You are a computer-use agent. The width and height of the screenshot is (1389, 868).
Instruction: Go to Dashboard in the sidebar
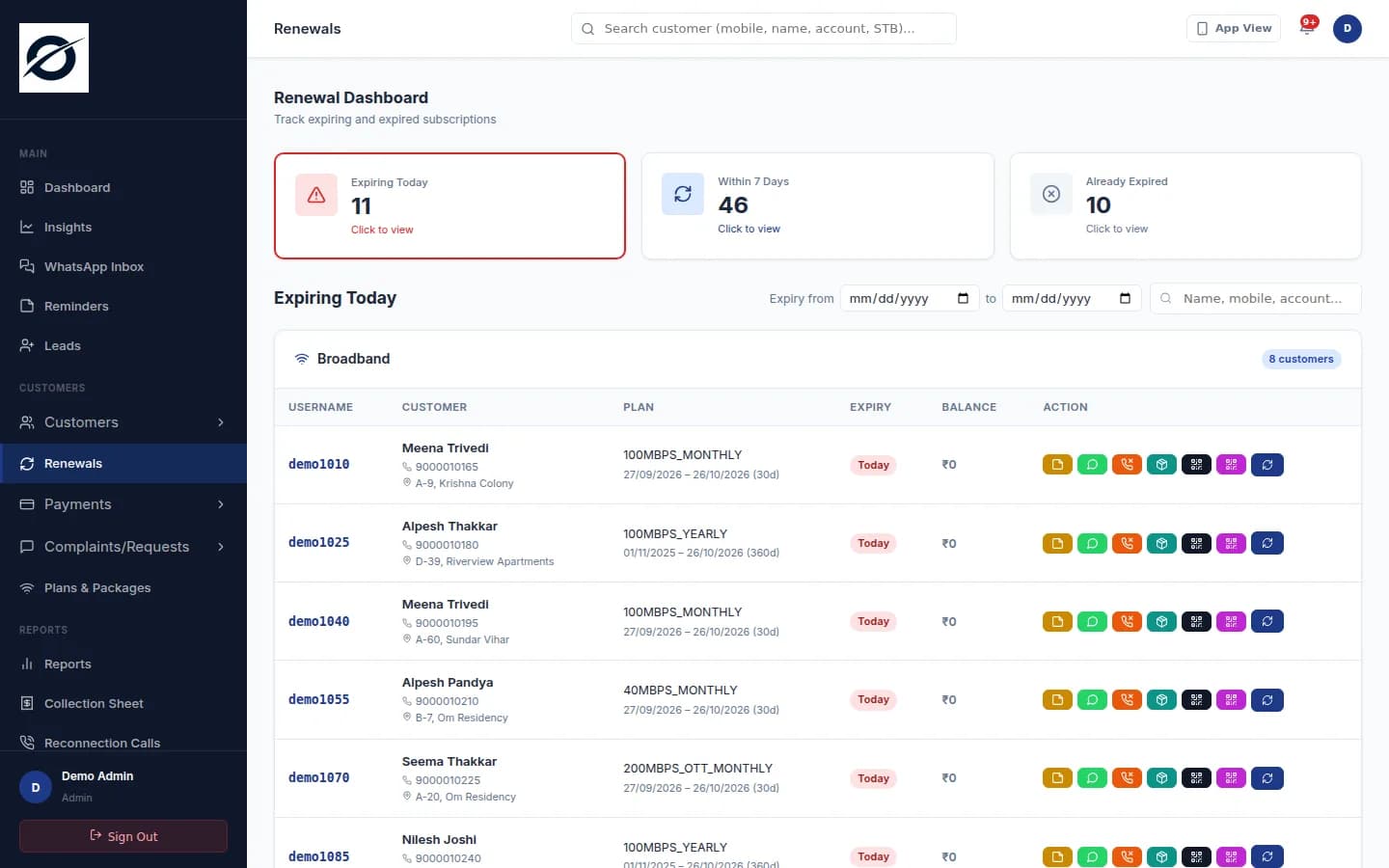point(123,188)
